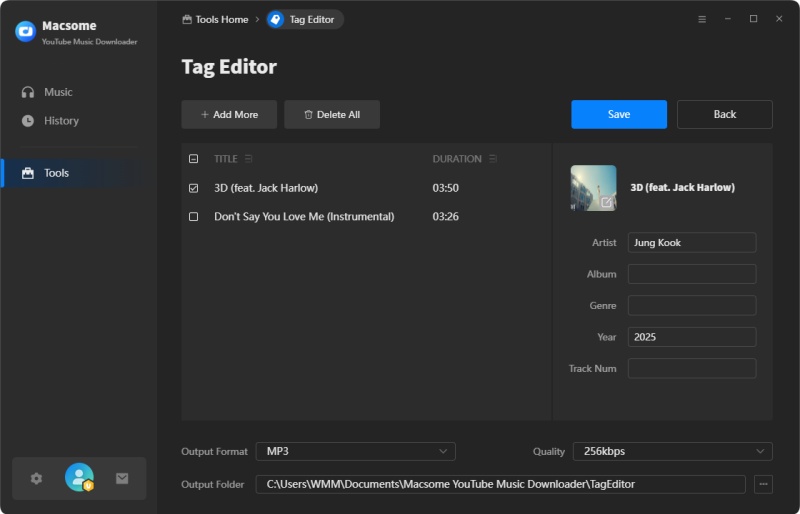Click the Track Num input field

(x=692, y=368)
